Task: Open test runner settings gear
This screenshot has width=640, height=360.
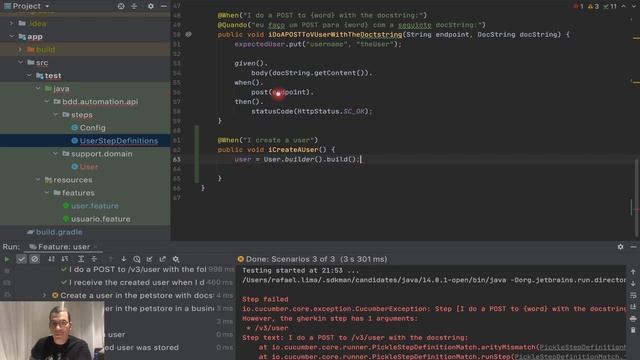Action: point(176,259)
